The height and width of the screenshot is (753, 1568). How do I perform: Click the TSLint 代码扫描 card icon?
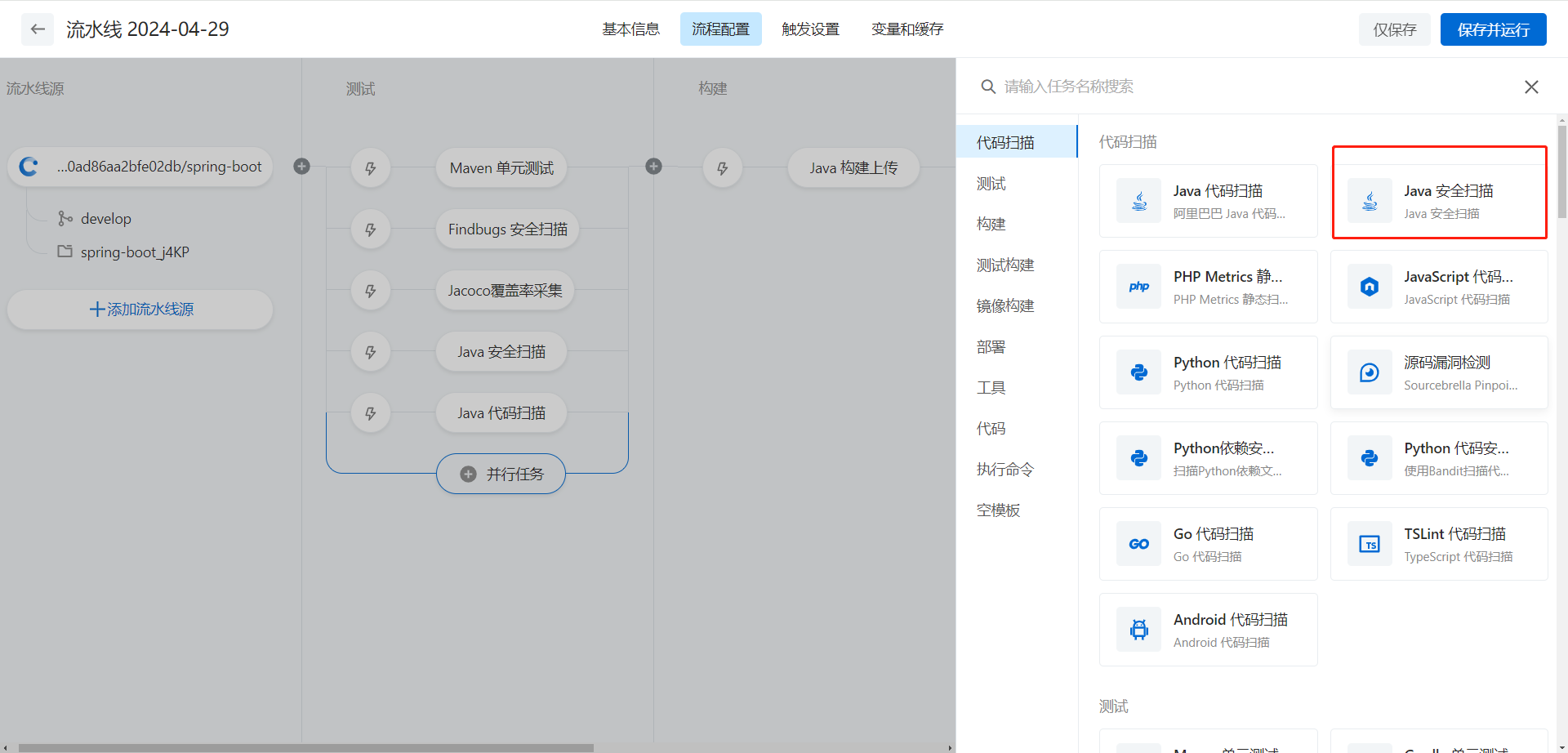1370,544
